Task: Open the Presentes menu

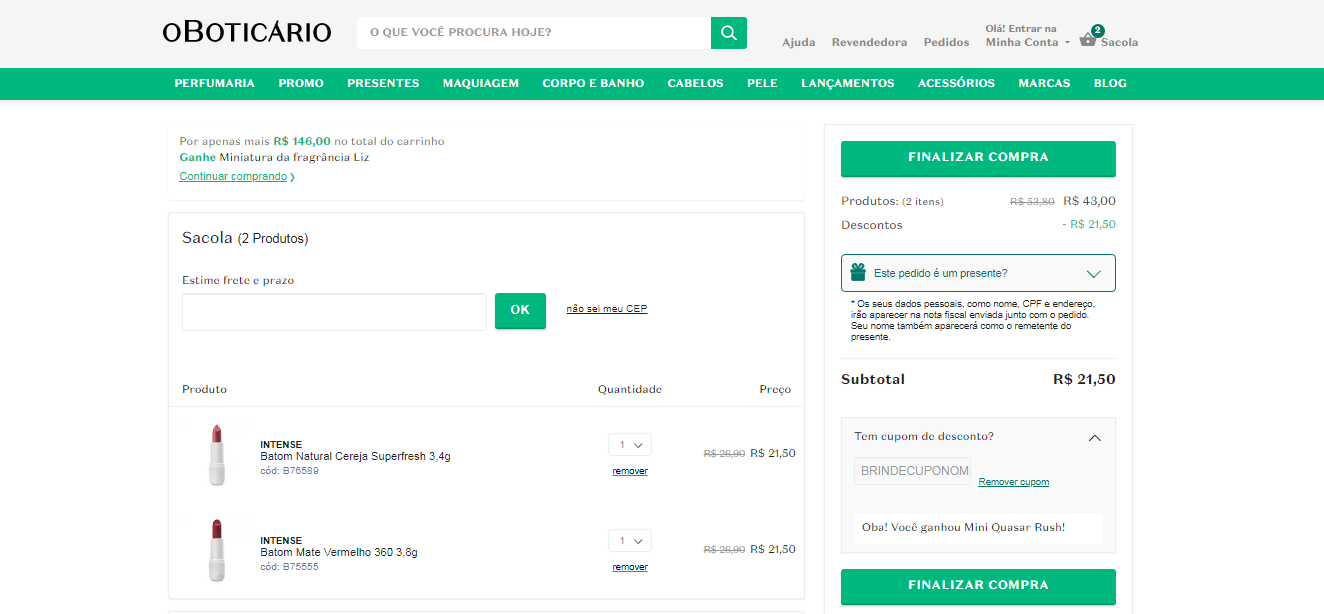Action: [383, 83]
